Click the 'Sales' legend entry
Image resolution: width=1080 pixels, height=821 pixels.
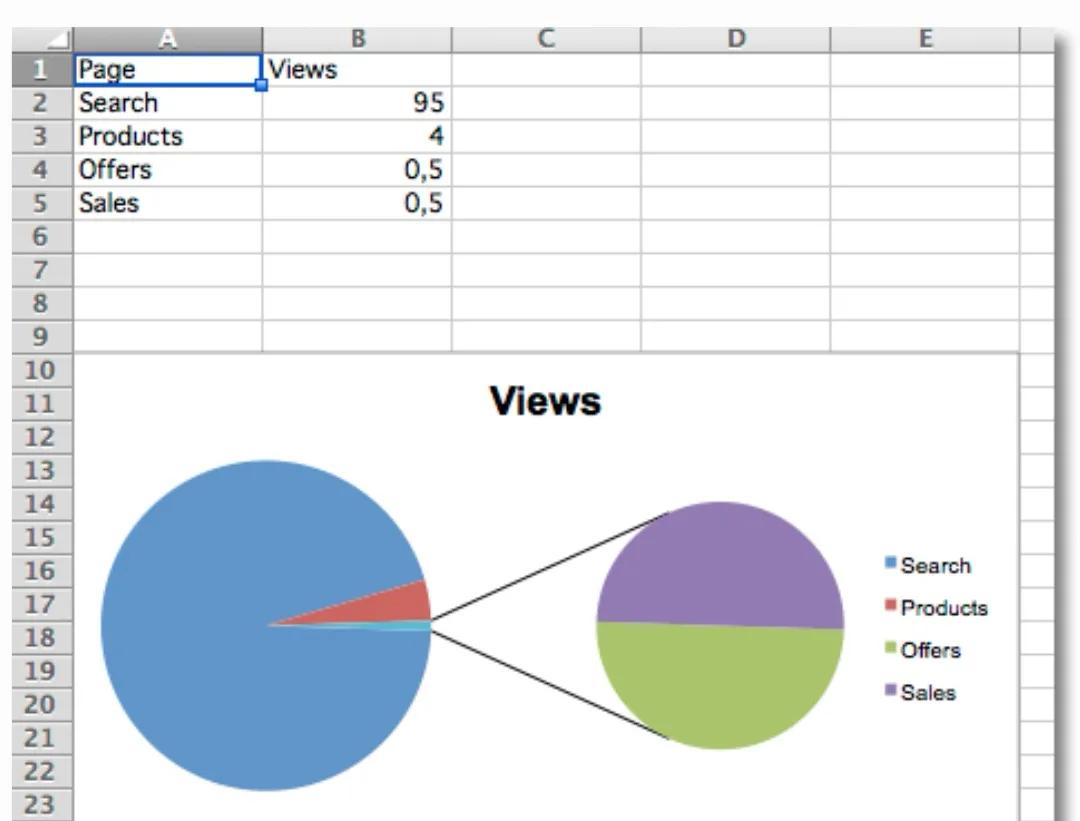(921, 692)
